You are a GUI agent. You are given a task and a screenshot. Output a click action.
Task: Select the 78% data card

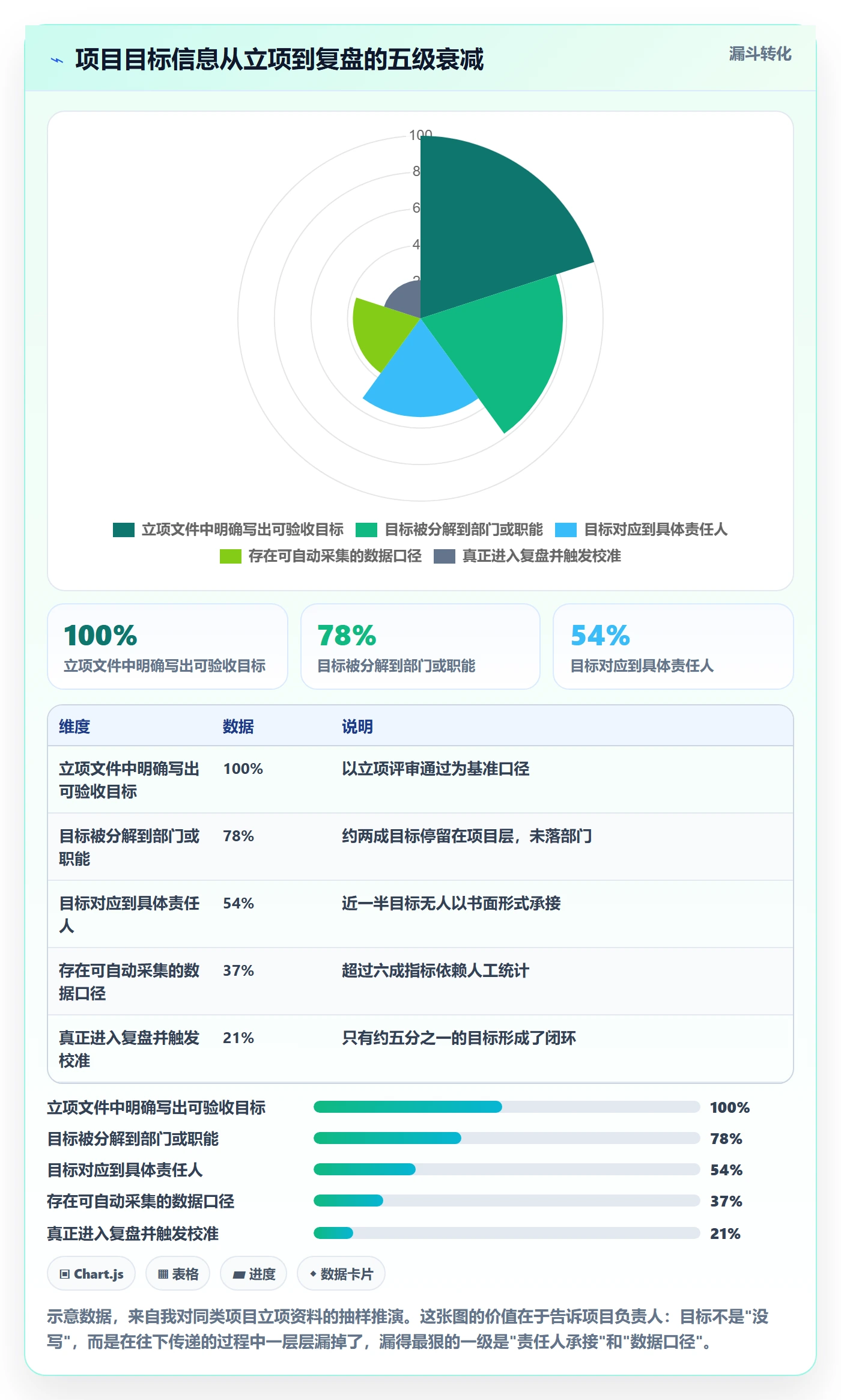pos(421,647)
